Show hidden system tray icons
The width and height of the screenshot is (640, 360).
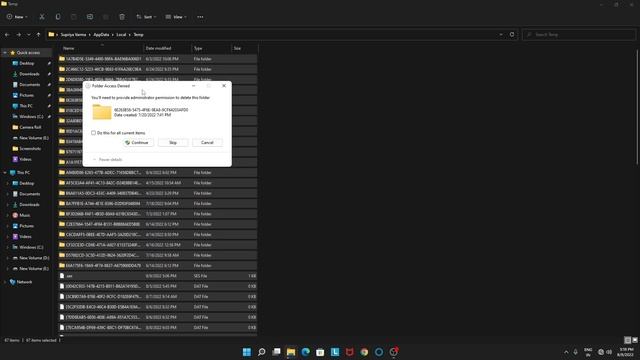(x=566, y=352)
